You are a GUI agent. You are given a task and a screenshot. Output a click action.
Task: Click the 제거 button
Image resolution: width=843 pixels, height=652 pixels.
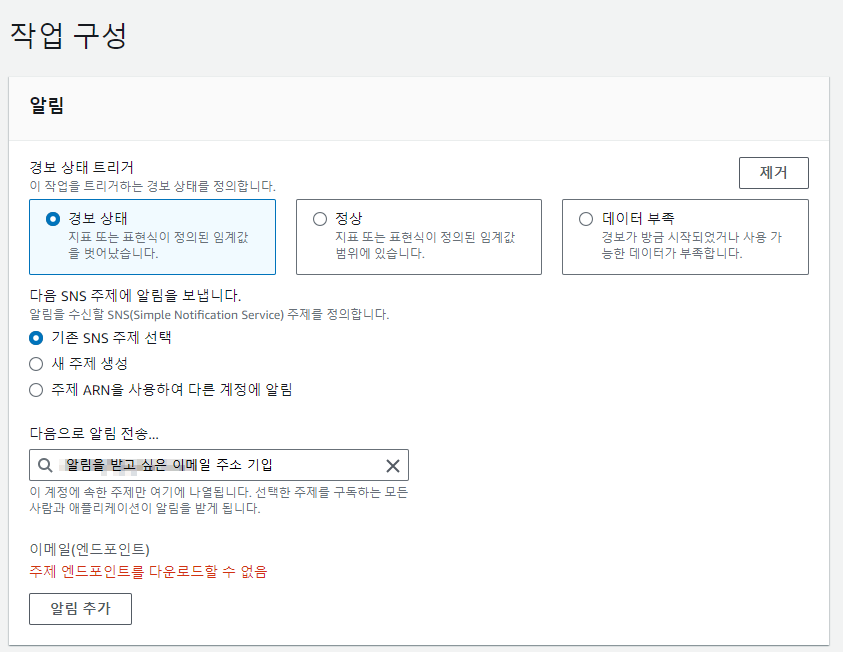[774, 173]
